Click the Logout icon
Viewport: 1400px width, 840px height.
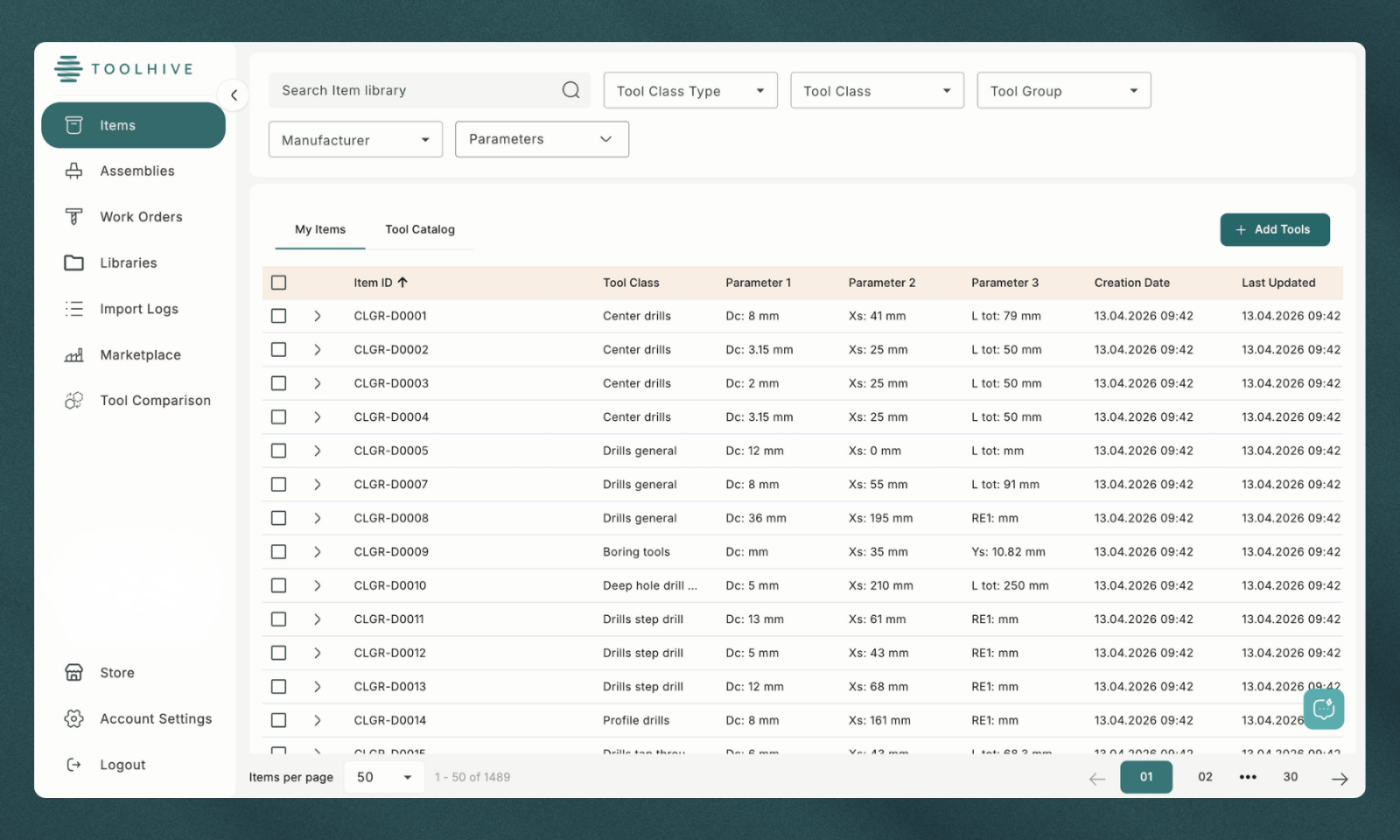coord(74,765)
